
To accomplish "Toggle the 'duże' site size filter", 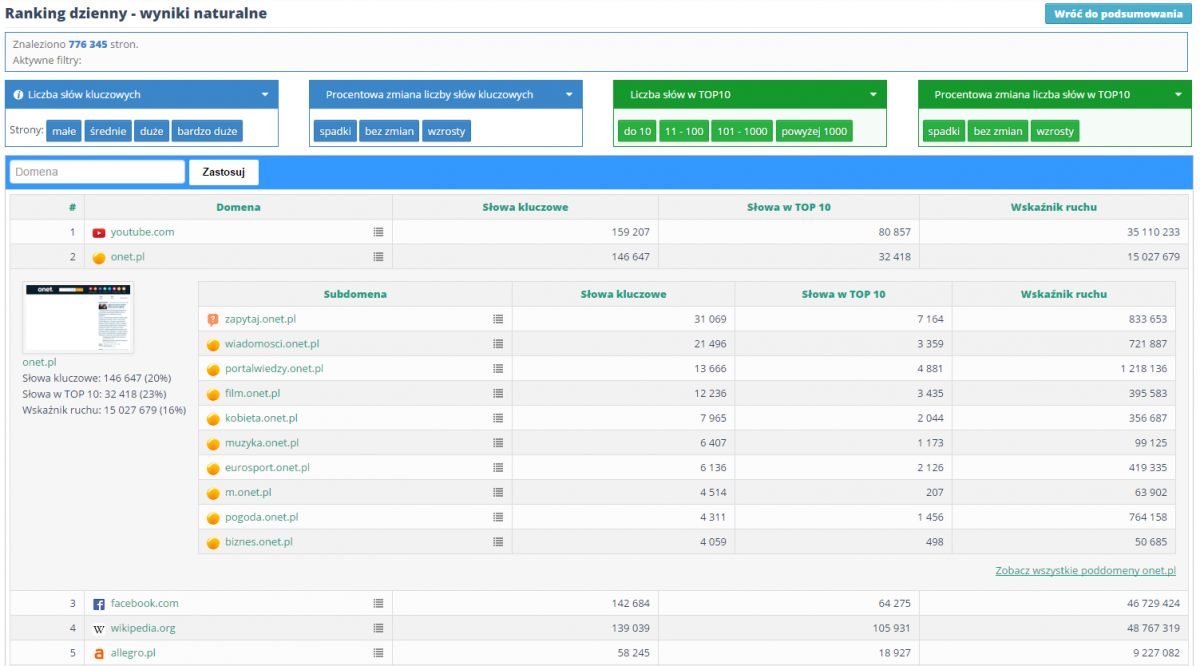I will coord(152,131).
